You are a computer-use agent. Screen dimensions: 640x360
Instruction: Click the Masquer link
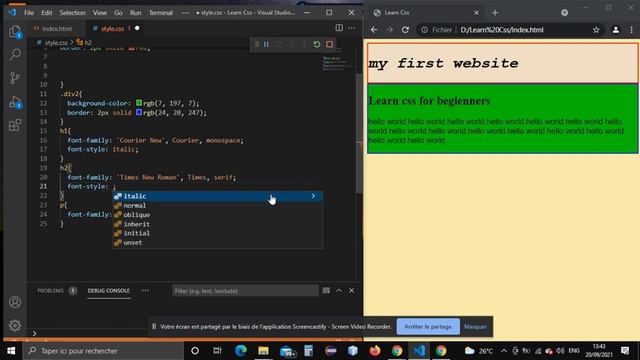[475, 327]
